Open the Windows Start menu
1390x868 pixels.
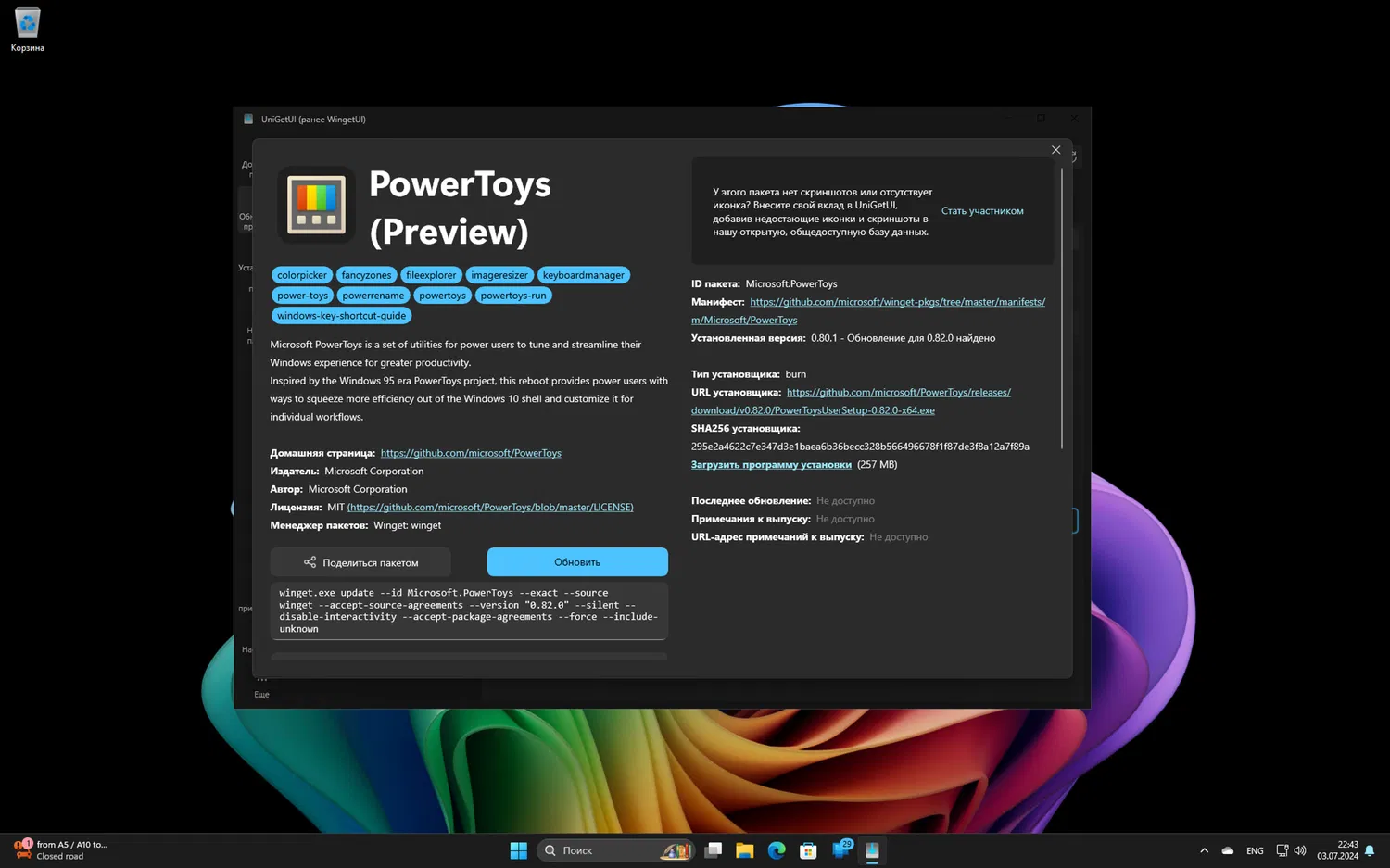(519, 850)
